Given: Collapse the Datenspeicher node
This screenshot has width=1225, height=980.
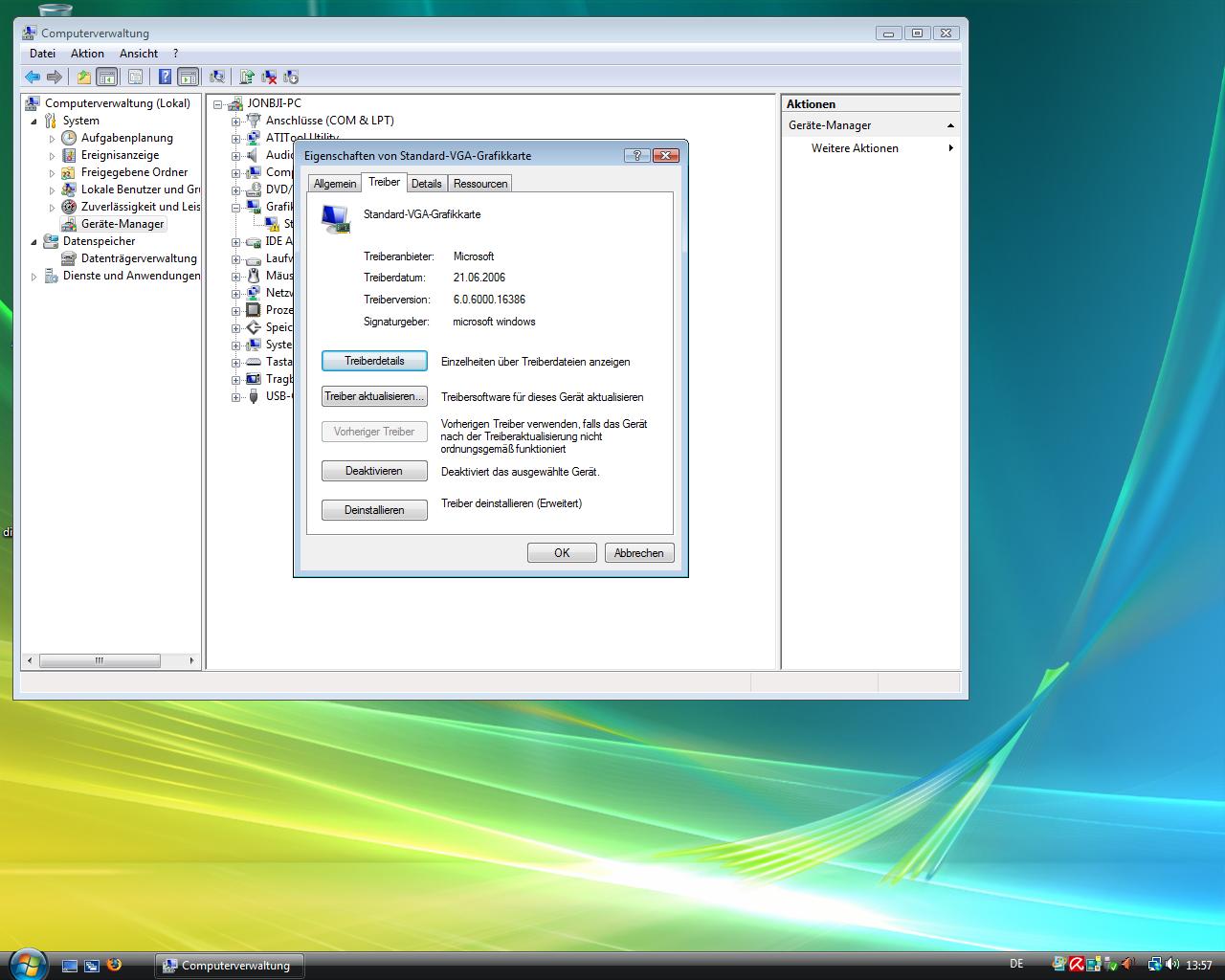Looking at the screenshot, I should 34,242.
